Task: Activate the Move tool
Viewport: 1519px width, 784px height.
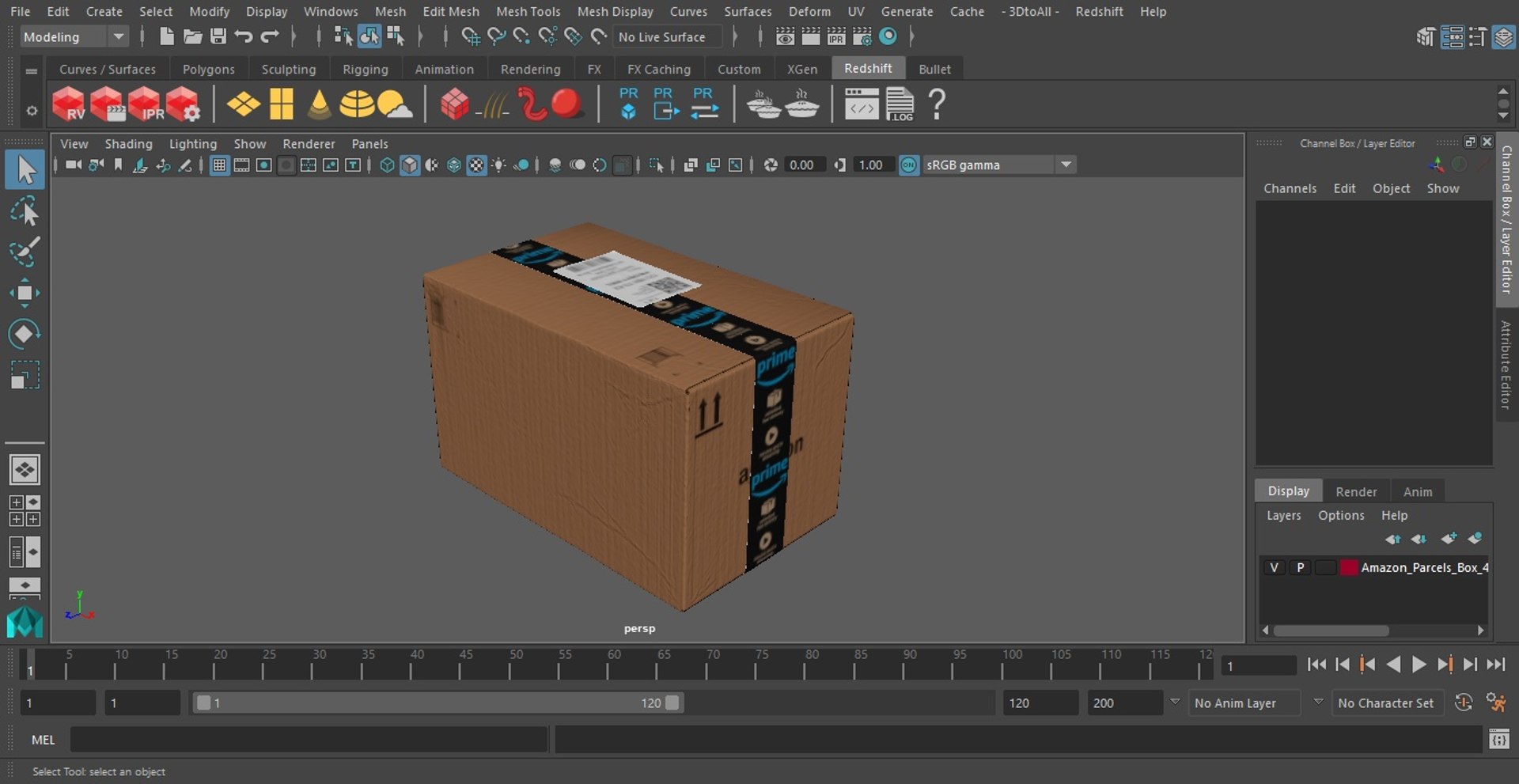Action: click(25, 293)
